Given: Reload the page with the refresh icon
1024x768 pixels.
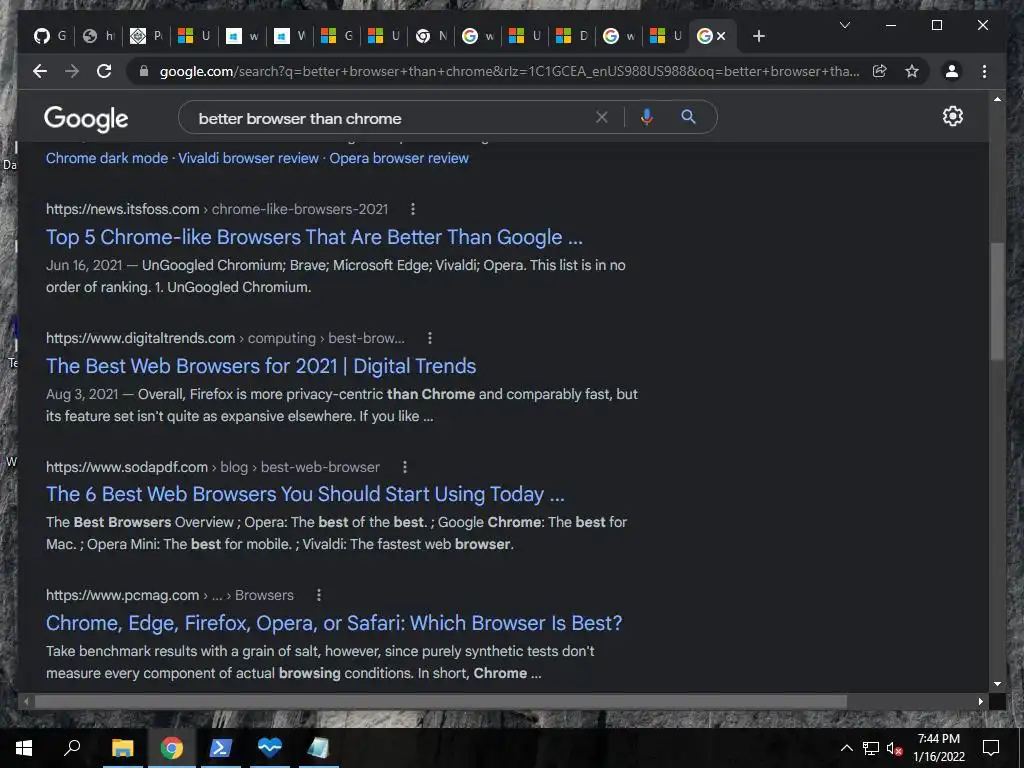Looking at the screenshot, I should (x=104, y=71).
